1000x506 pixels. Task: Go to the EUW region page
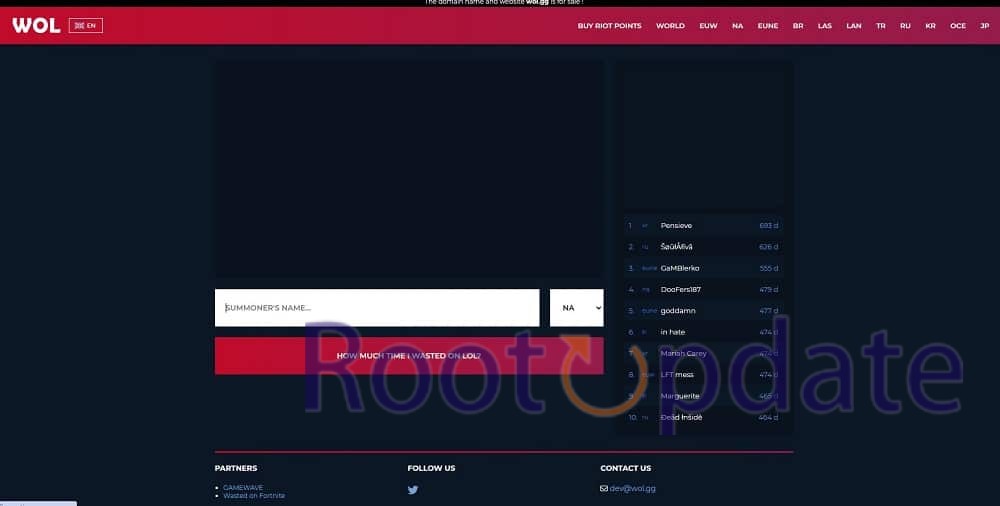(708, 26)
